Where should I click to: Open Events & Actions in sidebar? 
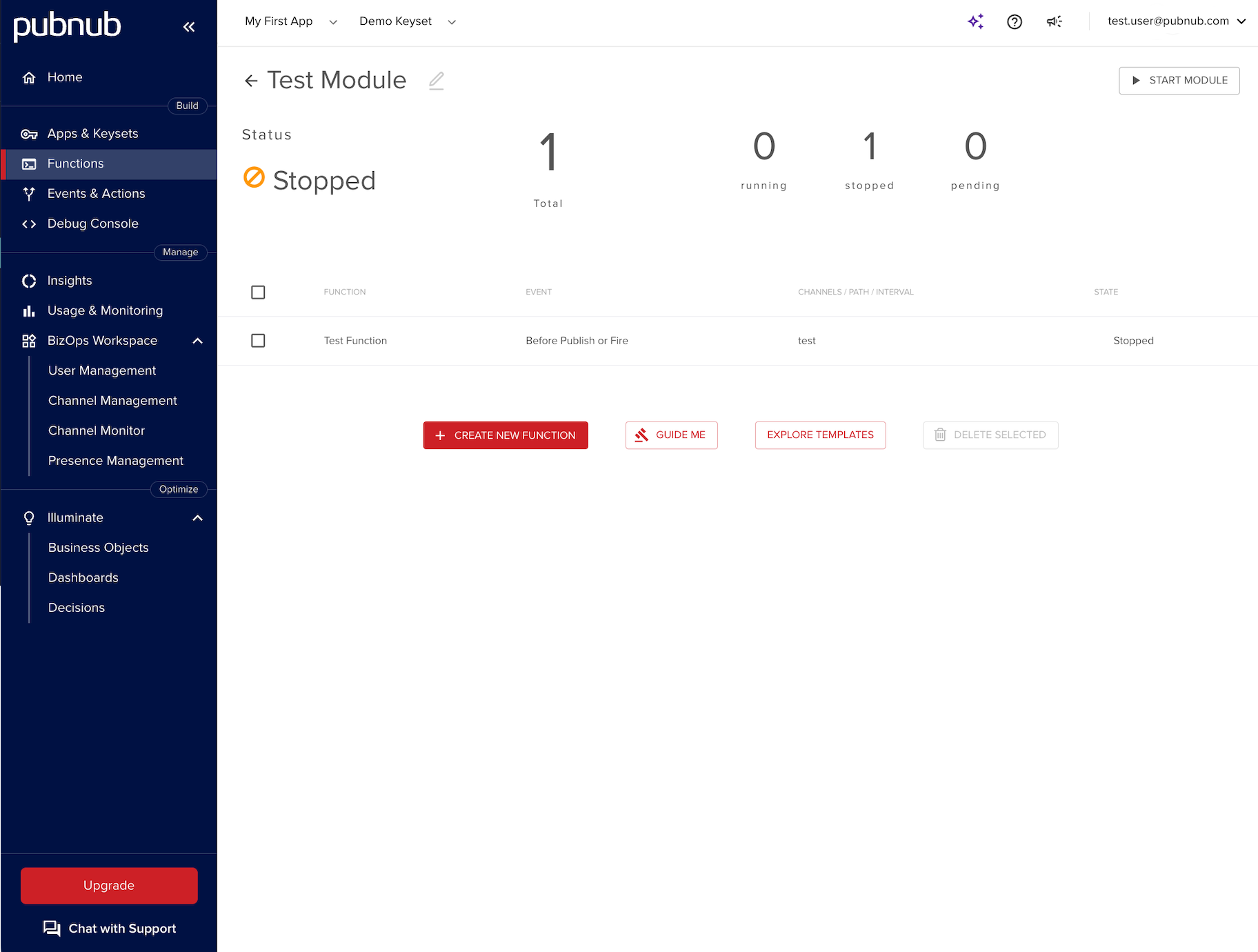[96, 194]
